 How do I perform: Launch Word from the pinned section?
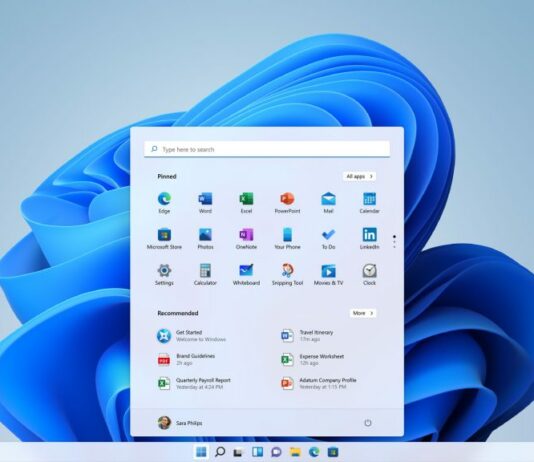[x=205, y=203]
